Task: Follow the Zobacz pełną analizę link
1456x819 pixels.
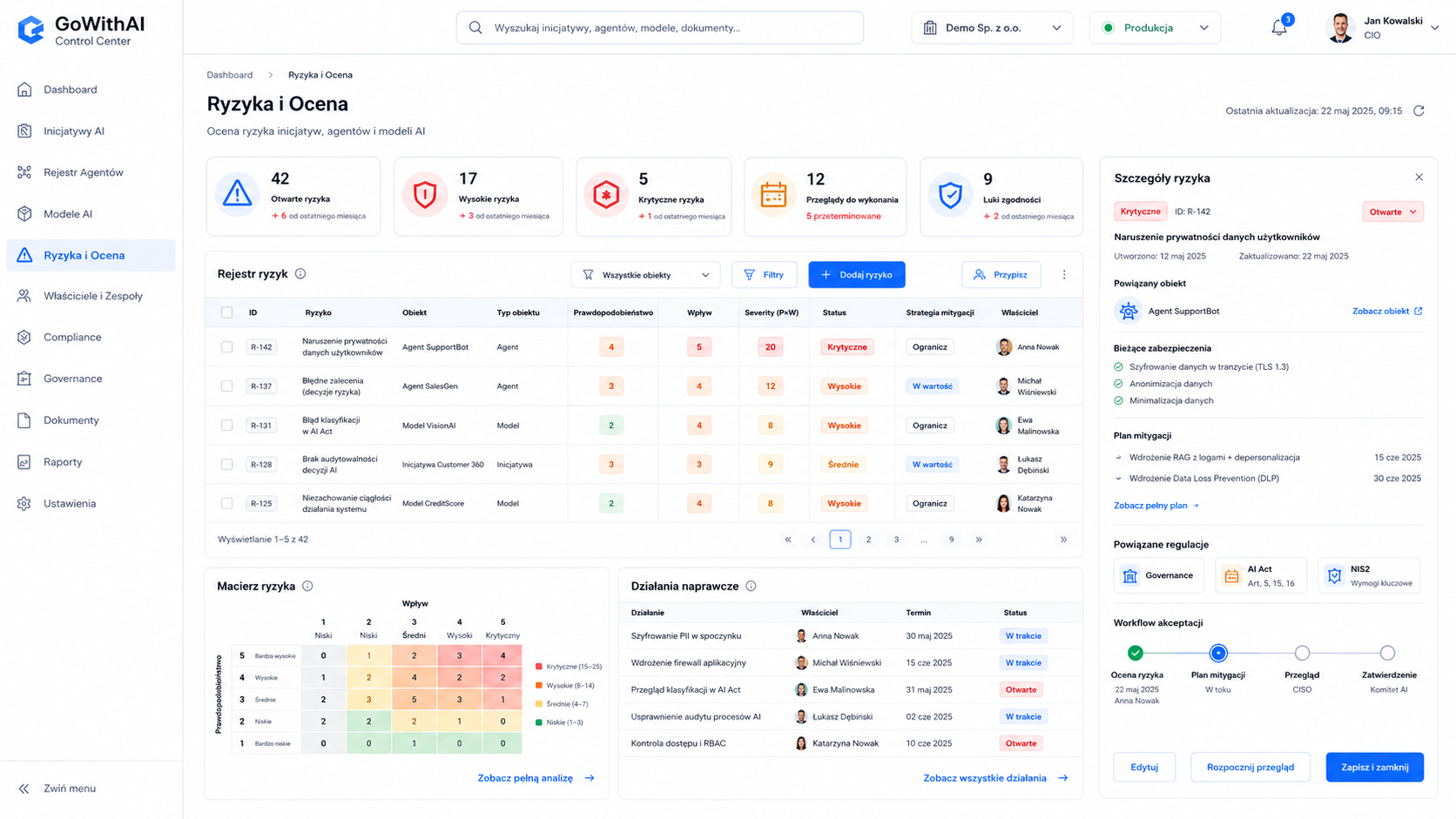Action: pos(536,778)
